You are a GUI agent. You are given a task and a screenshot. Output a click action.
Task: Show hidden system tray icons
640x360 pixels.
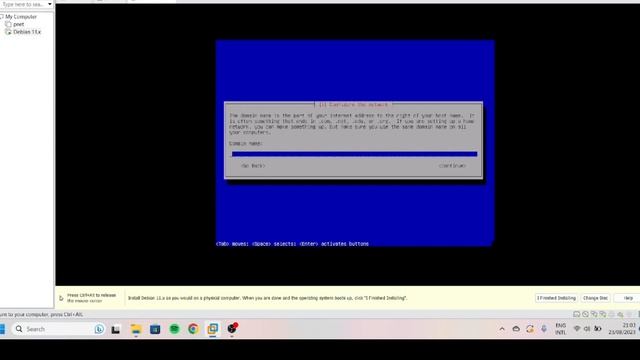pos(502,329)
